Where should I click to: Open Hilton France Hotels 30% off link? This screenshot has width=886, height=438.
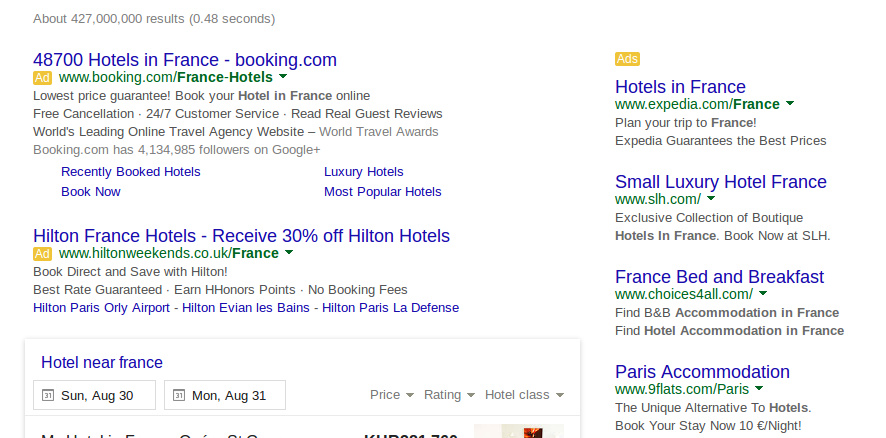[x=242, y=237]
